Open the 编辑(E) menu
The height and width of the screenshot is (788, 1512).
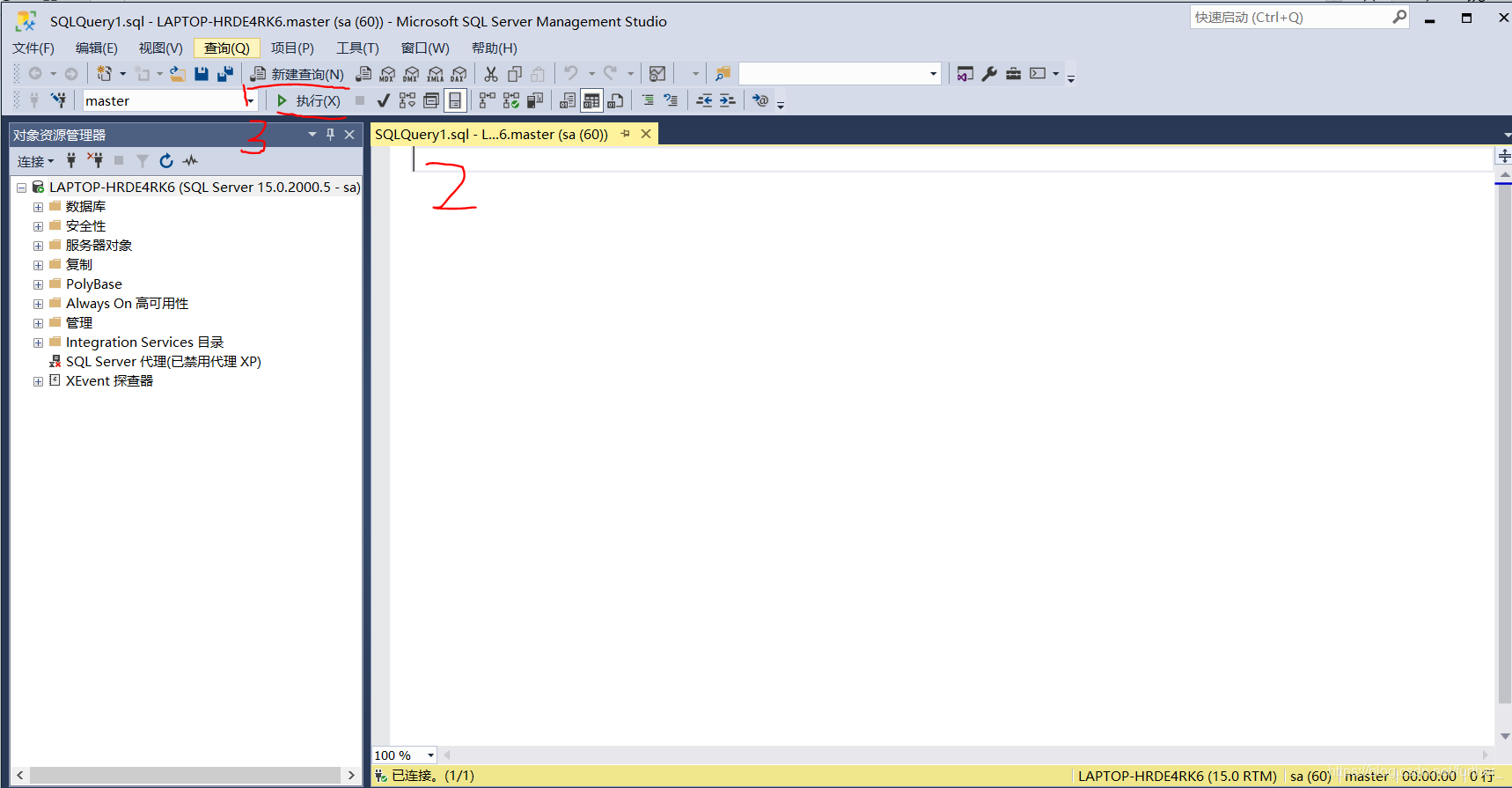96,48
